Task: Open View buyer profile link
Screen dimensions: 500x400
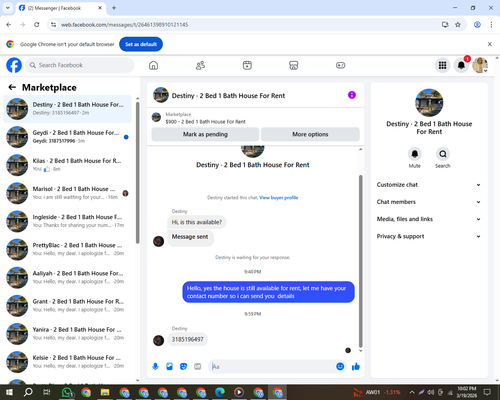Action: [279, 198]
